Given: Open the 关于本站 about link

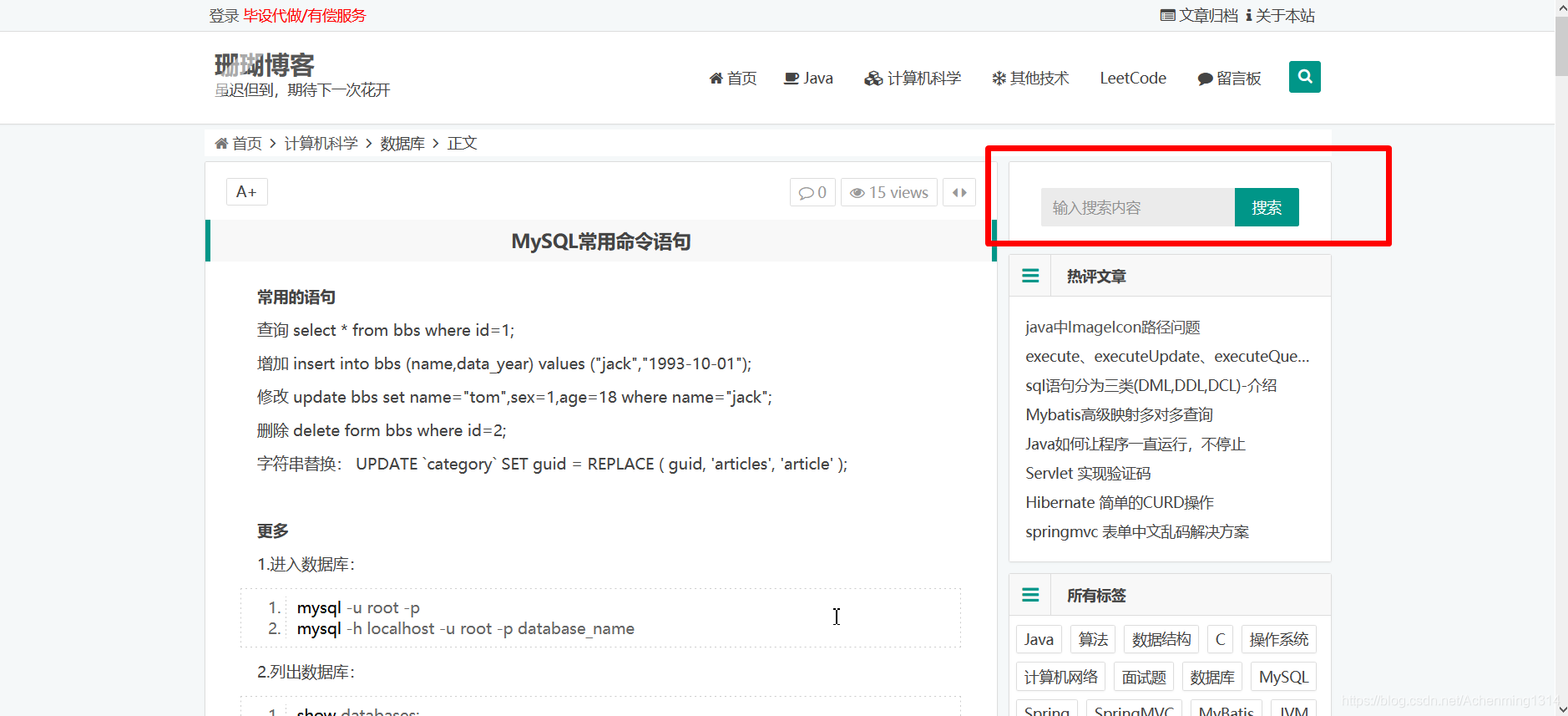Looking at the screenshot, I should click(x=1280, y=15).
